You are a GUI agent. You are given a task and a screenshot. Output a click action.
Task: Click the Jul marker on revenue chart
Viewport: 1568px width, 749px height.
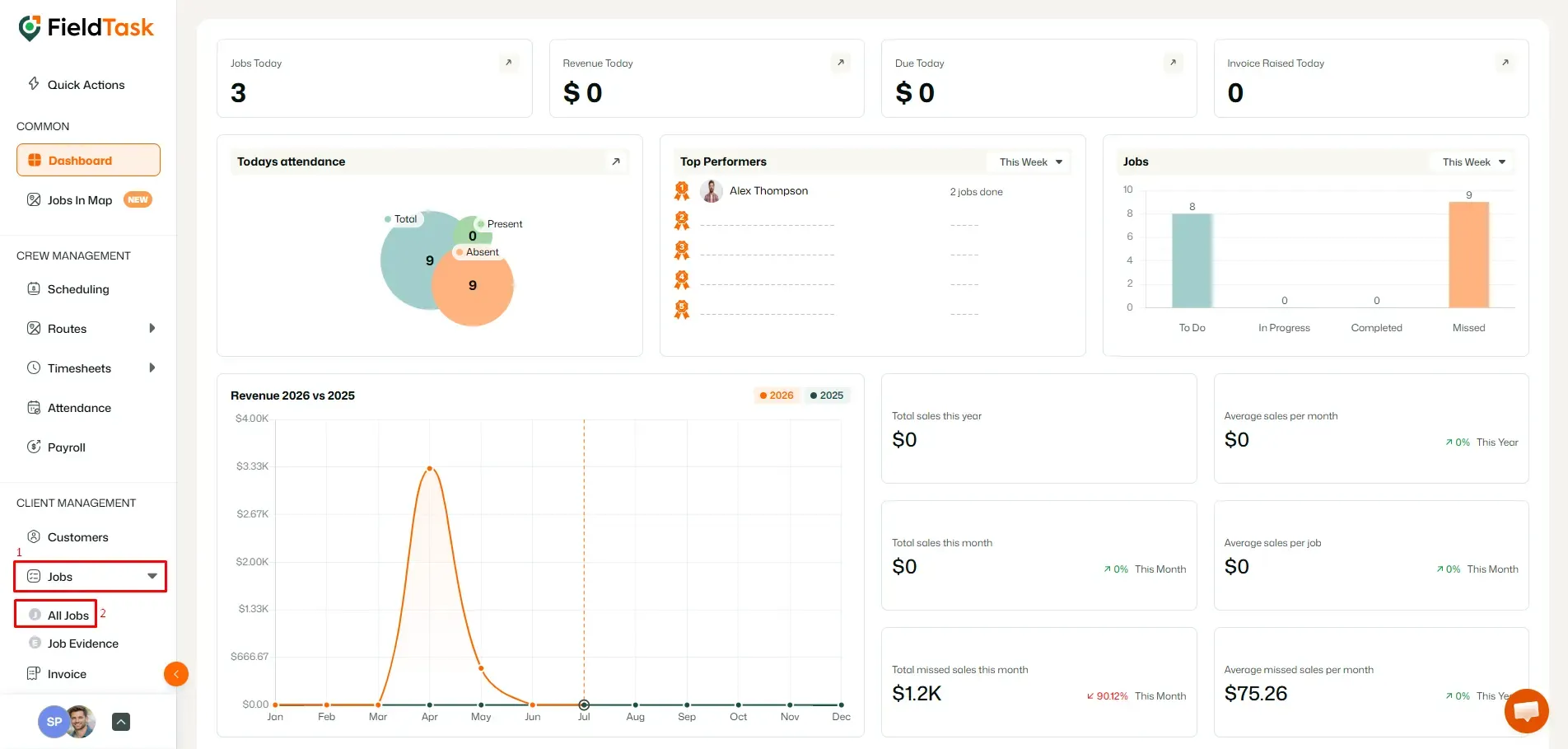click(584, 705)
